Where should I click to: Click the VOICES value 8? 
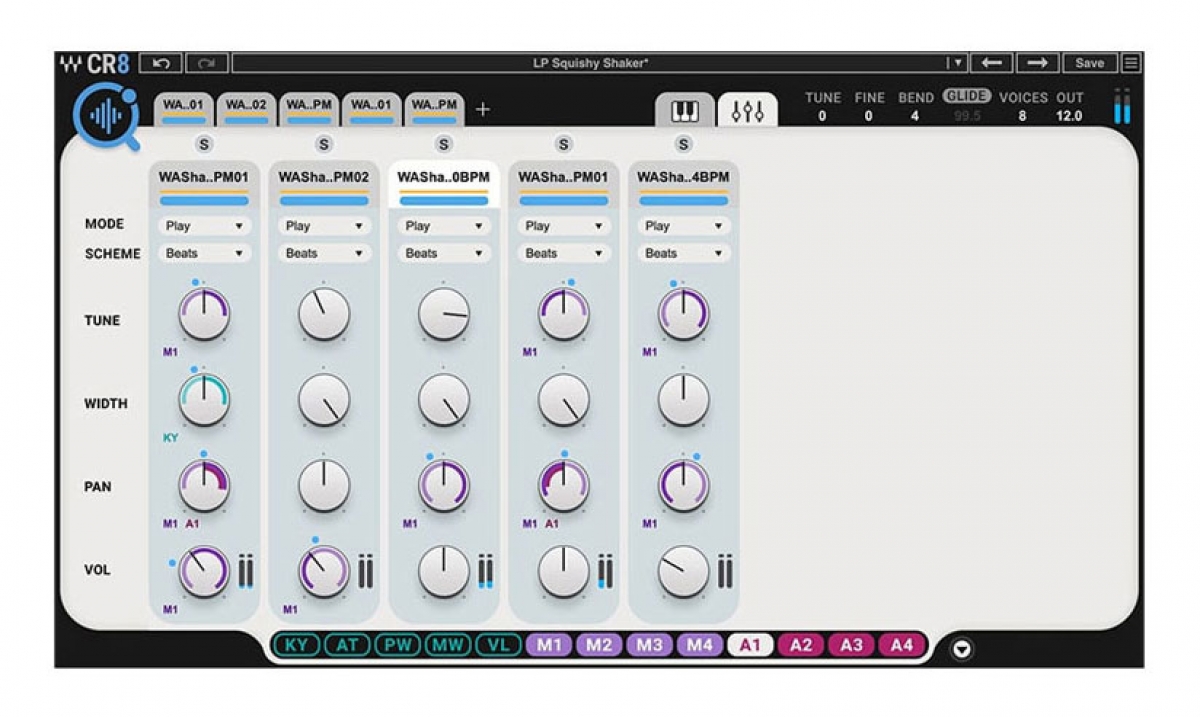coord(1022,116)
